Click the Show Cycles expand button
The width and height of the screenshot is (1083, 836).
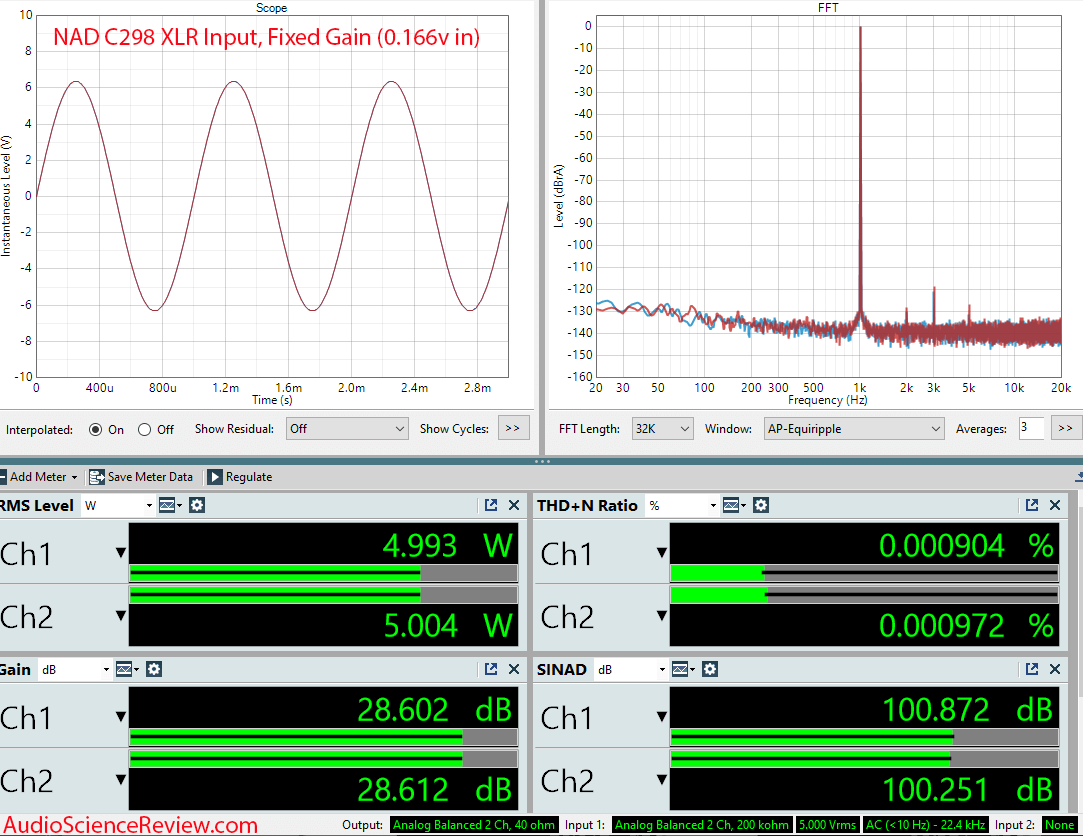512,428
